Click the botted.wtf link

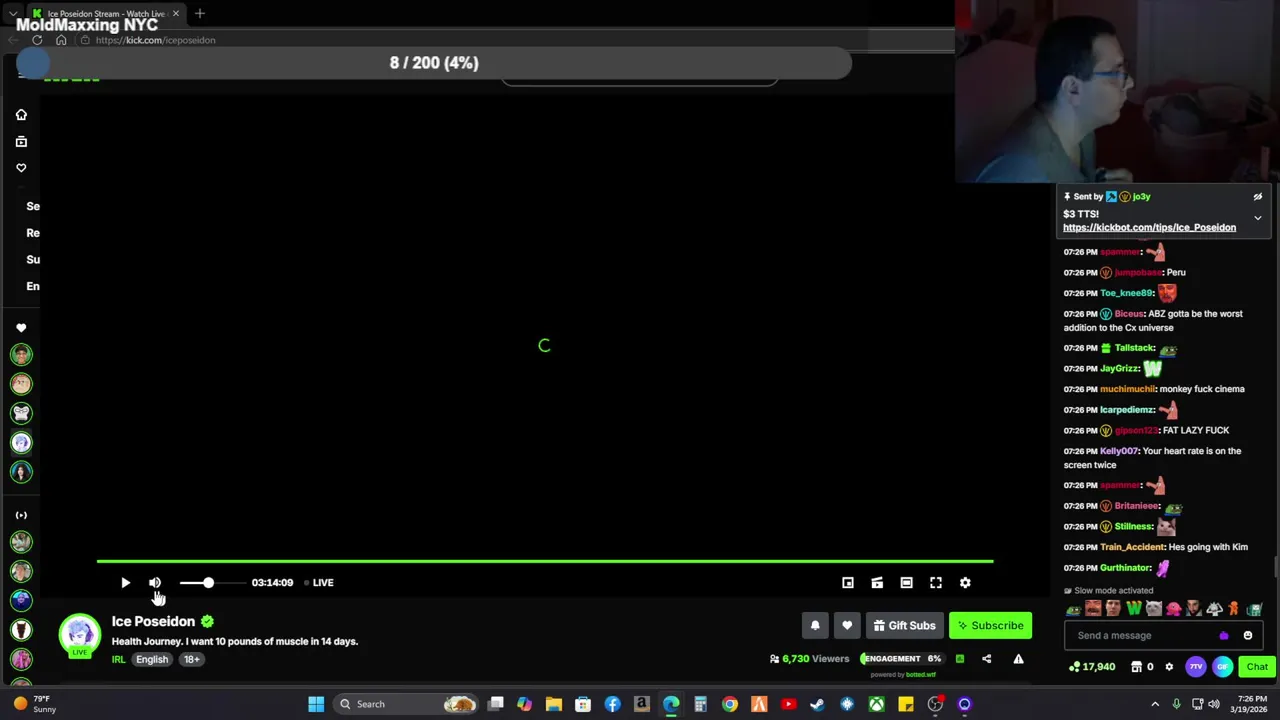coord(920,674)
